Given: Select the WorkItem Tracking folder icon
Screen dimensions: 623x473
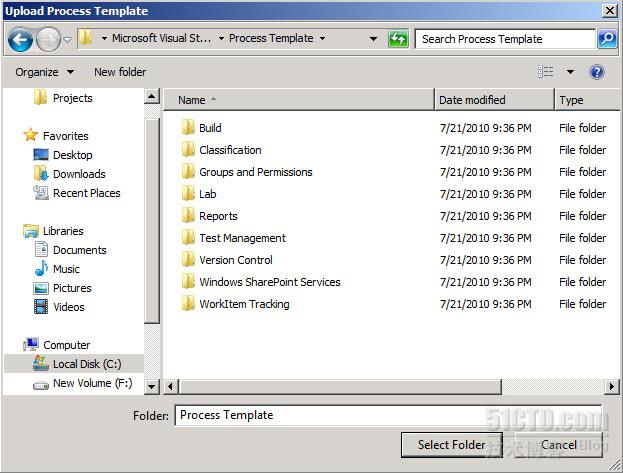Looking at the screenshot, I should click(188, 304).
